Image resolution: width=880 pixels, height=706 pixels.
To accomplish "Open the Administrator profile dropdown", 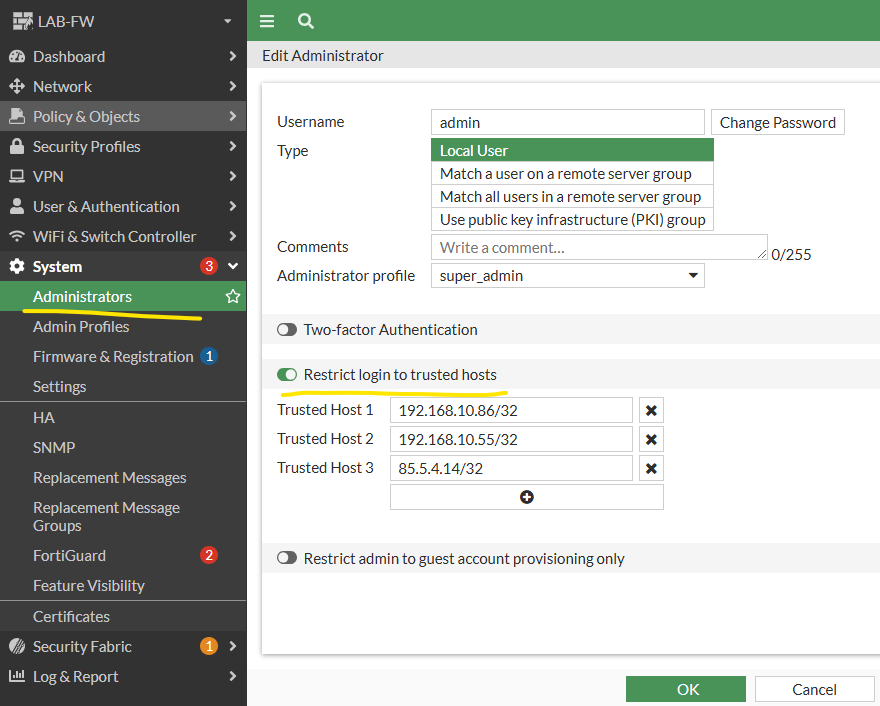I will point(567,276).
